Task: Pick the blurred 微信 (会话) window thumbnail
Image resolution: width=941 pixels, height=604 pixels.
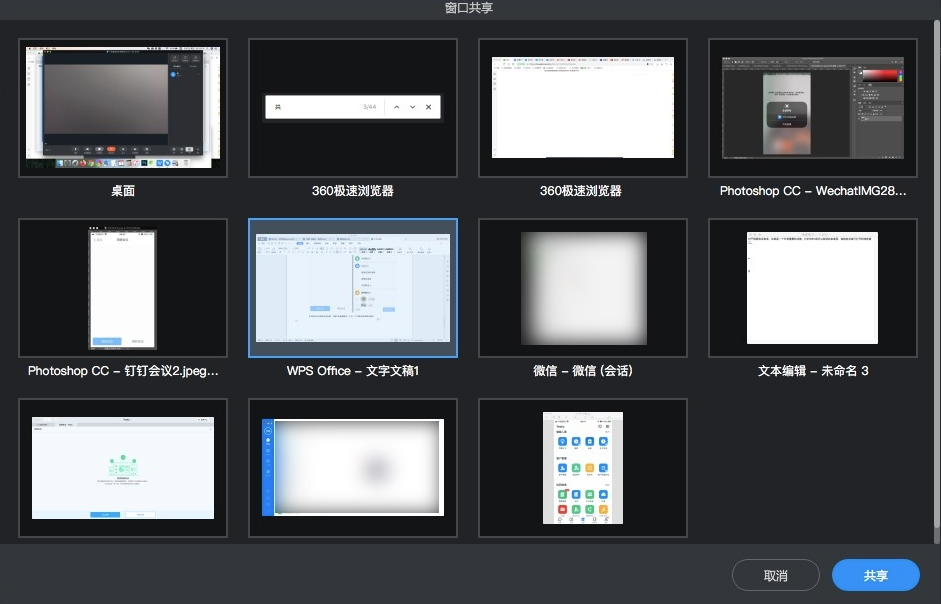Action: 583,288
